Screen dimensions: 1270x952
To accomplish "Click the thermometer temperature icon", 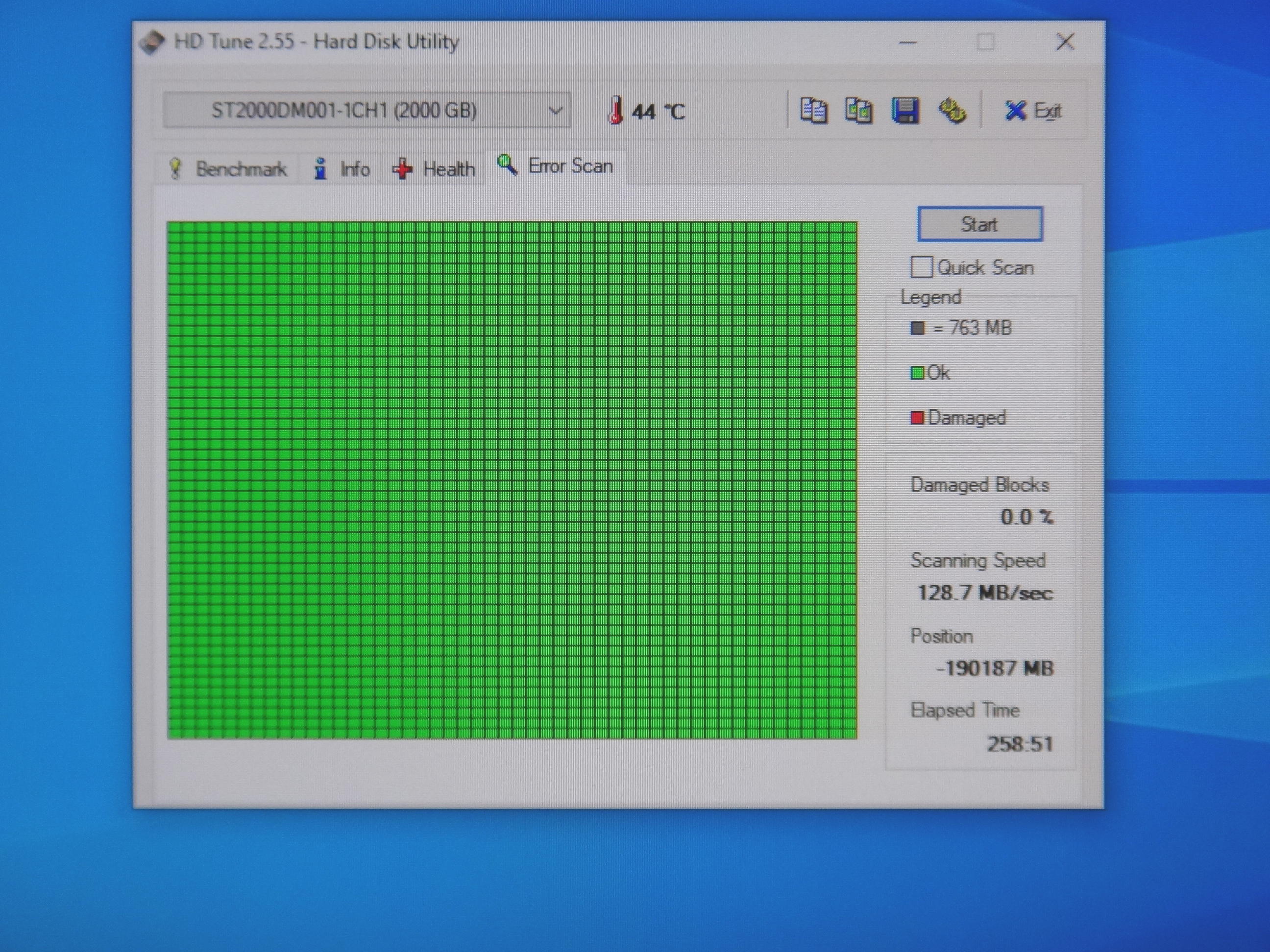I will point(615,110).
